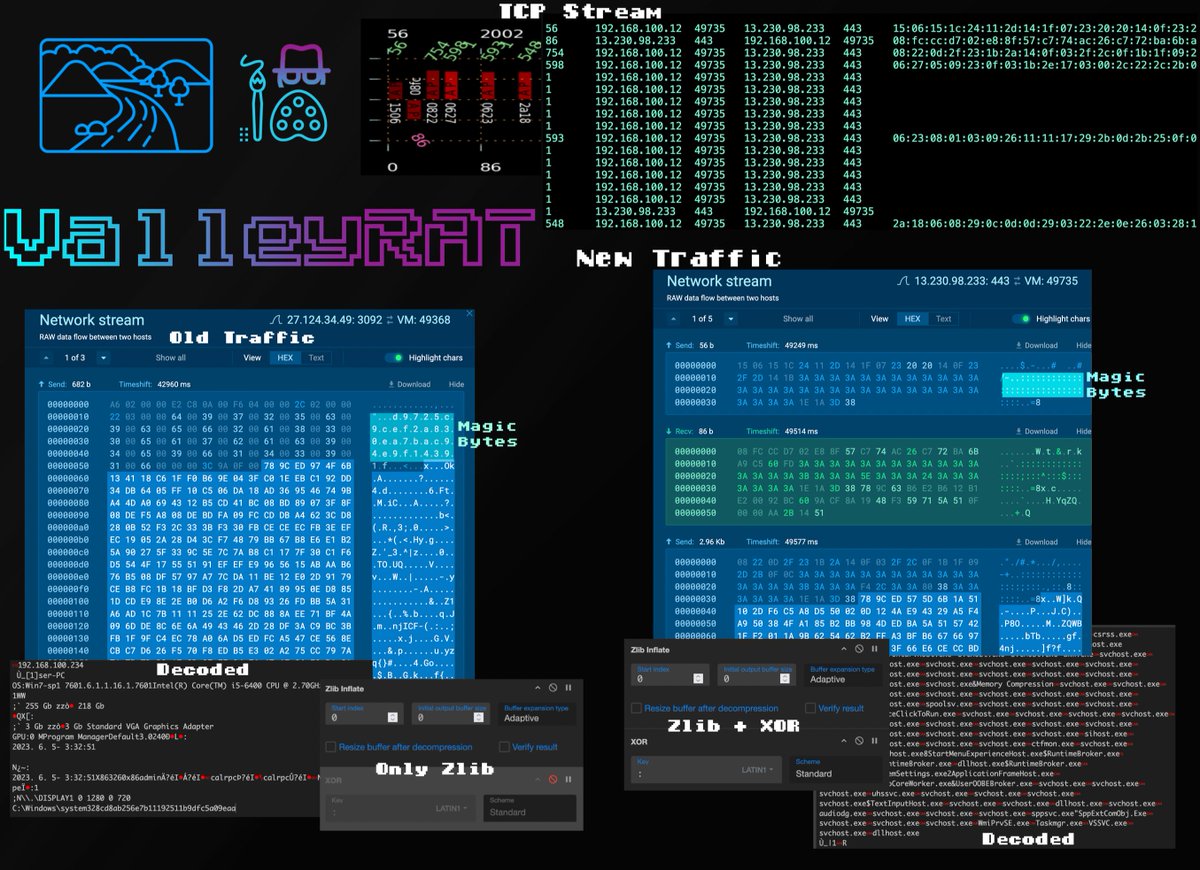Set breakpoint on XOR in Zlib + XOR recipe
The width and height of the screenshot is (1200, 870).
tap(875, 741)
